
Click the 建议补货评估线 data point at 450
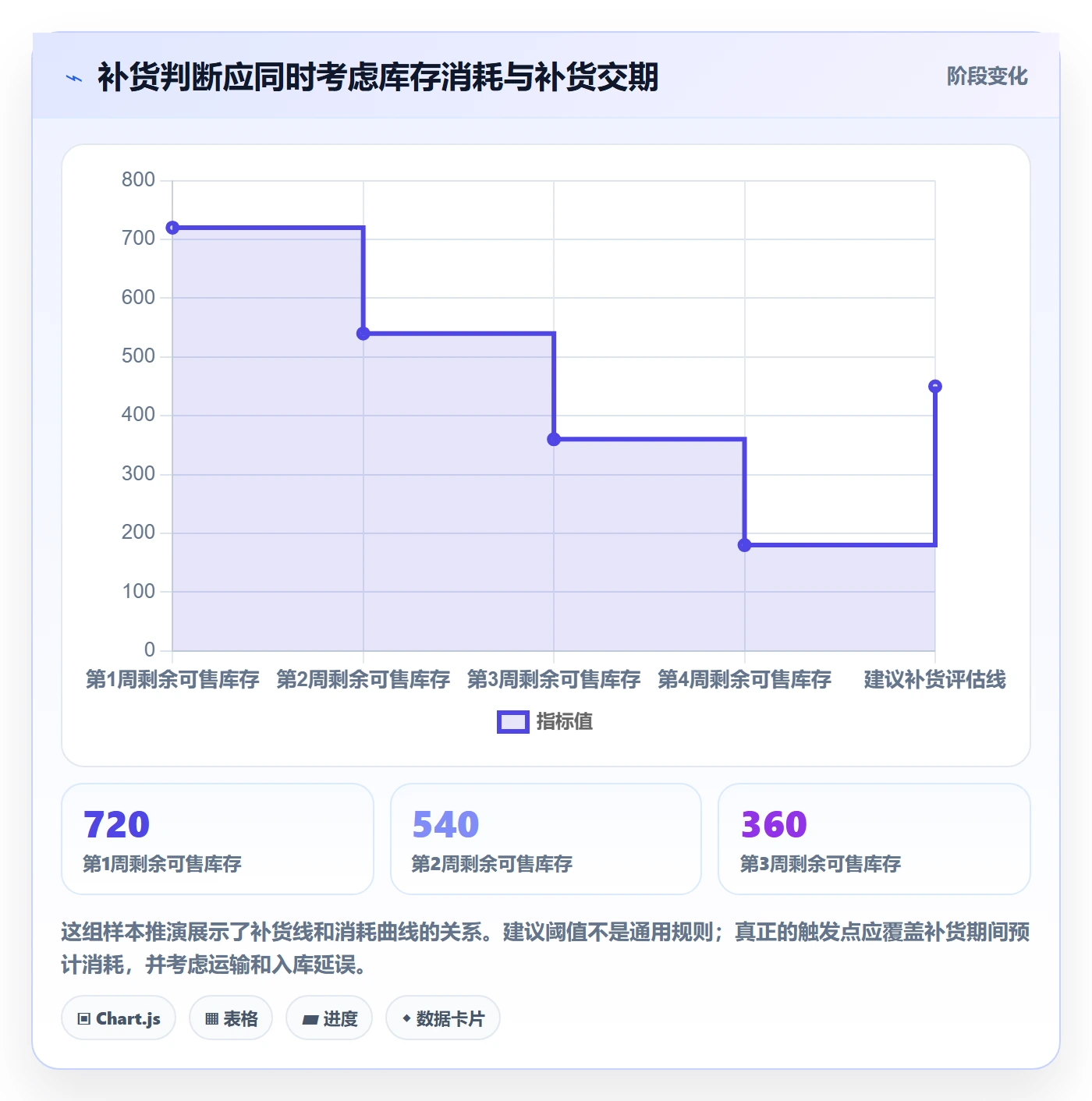(x=935, y=387)
